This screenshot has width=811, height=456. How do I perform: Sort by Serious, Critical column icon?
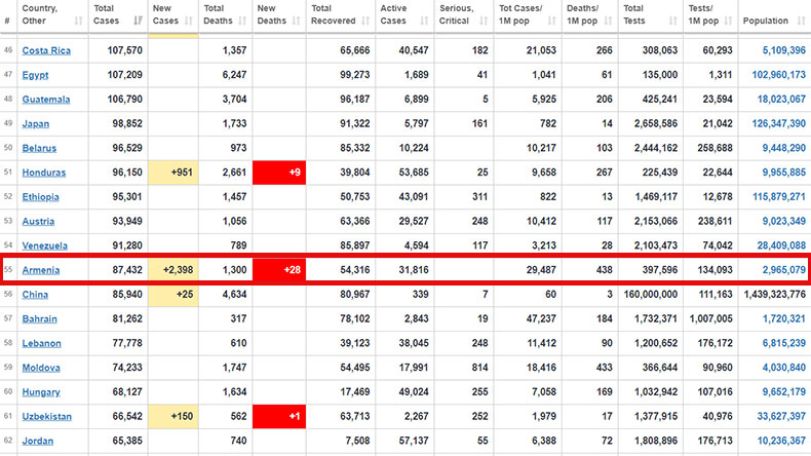pyautogui.click(x=484, y=21)
